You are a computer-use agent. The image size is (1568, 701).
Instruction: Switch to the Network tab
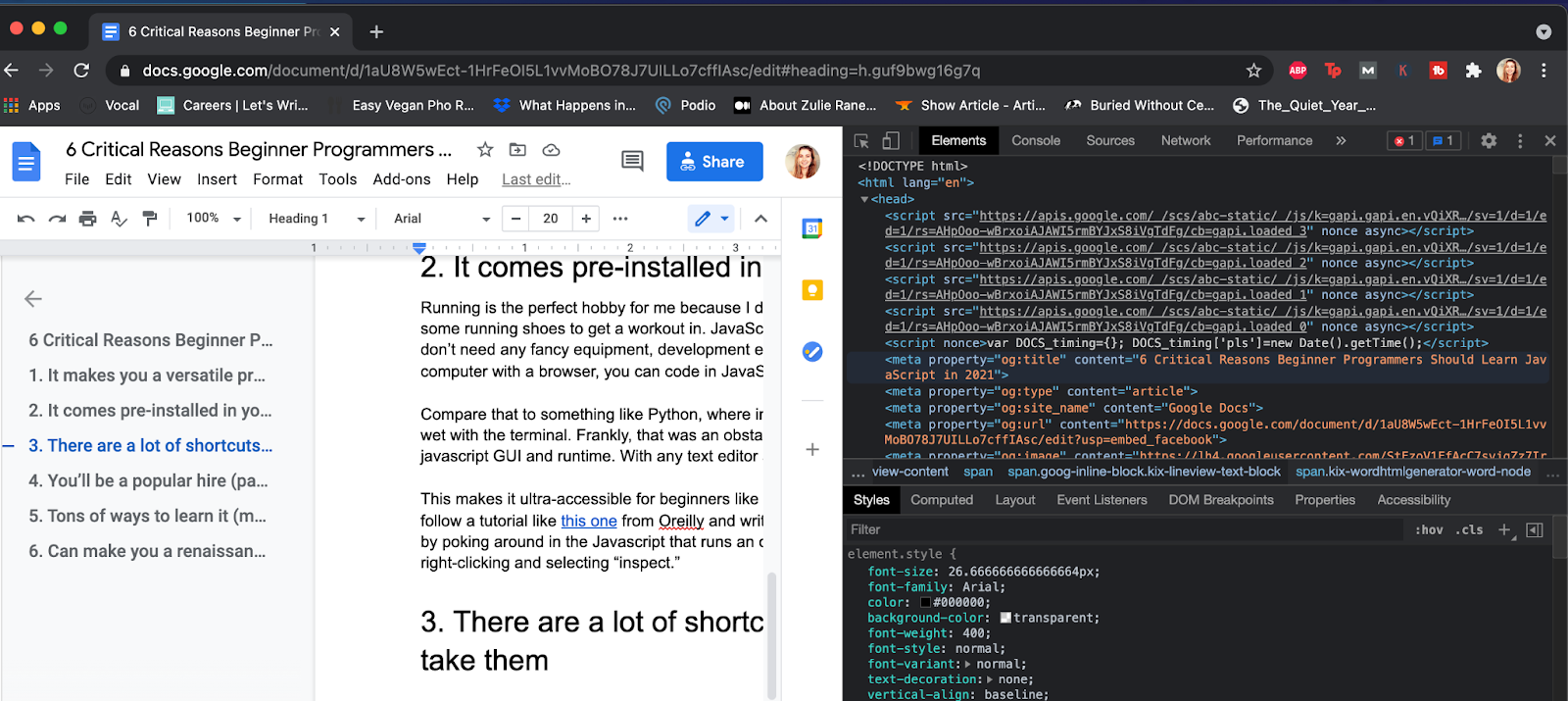point(1186,141)
